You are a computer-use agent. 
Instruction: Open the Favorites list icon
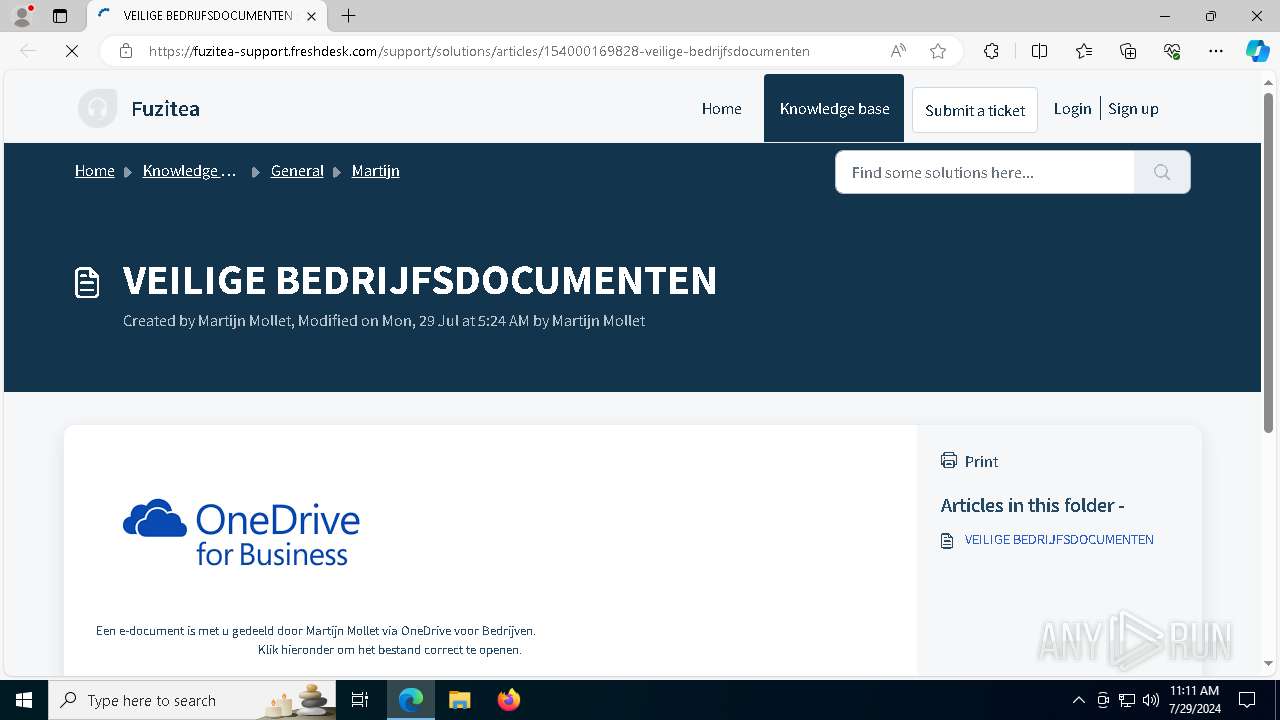(x=1084, y=51)
